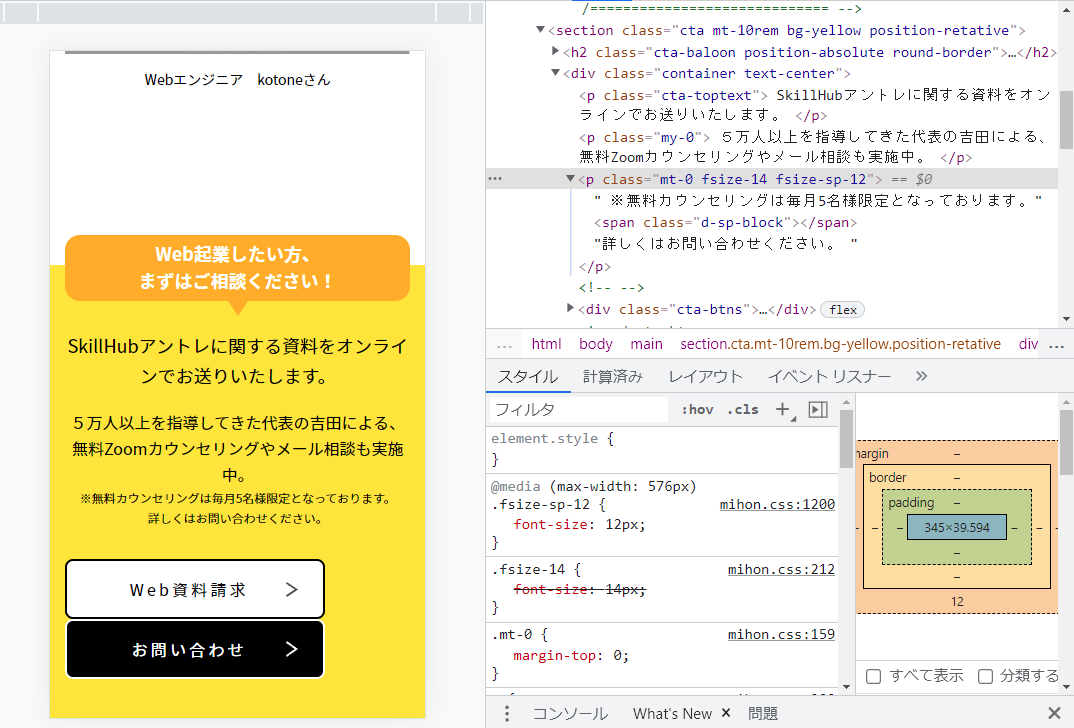1074x728 pixels.
Task: Expand the h2 cta-baloon element
Action: [555, 51]
